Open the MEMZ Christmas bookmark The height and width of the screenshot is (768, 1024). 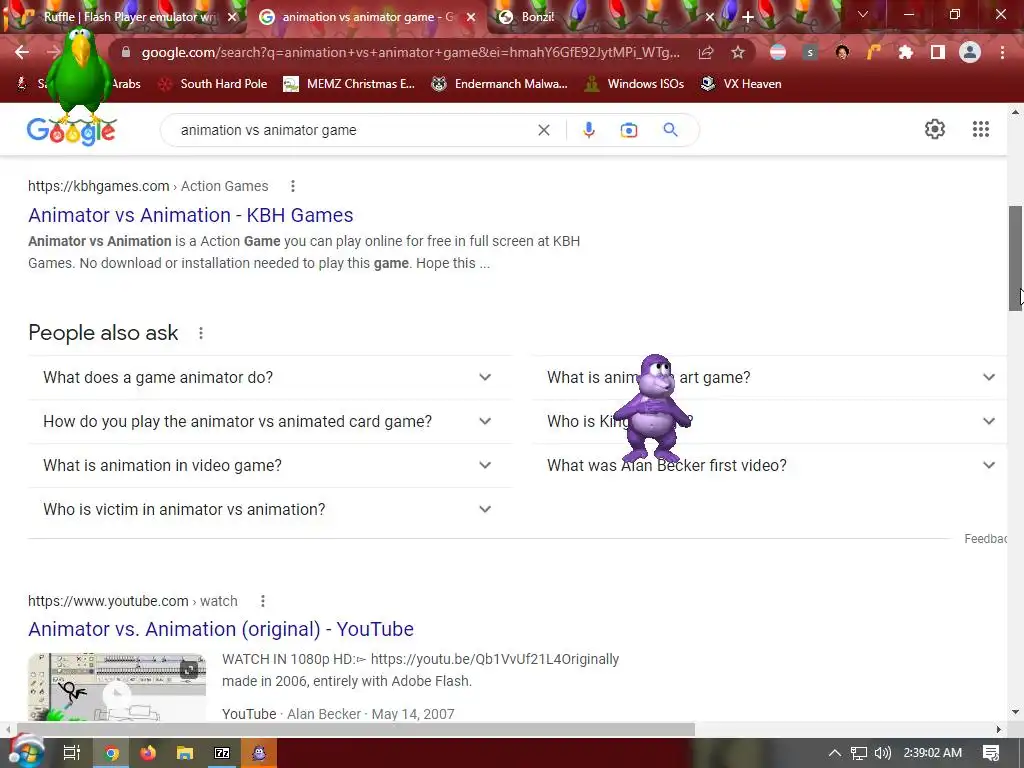[349, 84]
